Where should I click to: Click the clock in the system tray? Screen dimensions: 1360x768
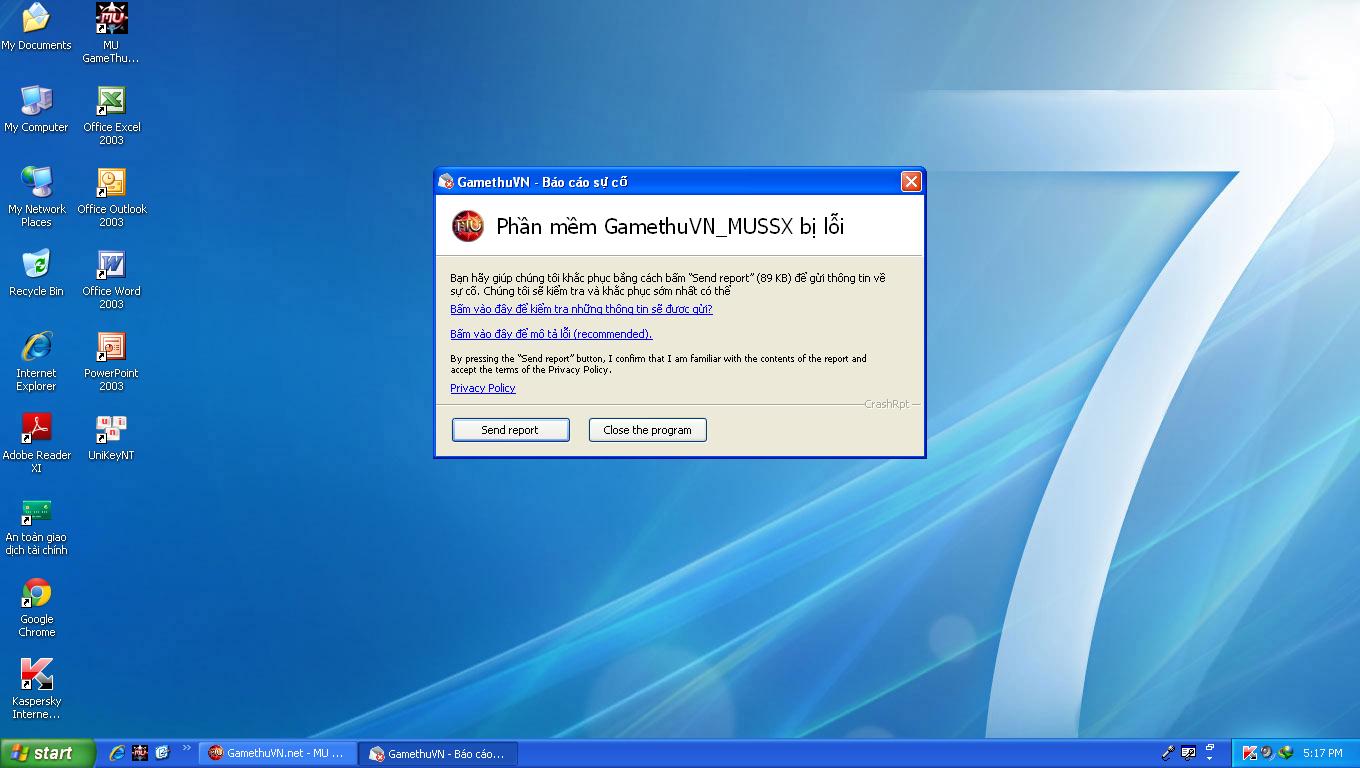tap(1322, 753)
